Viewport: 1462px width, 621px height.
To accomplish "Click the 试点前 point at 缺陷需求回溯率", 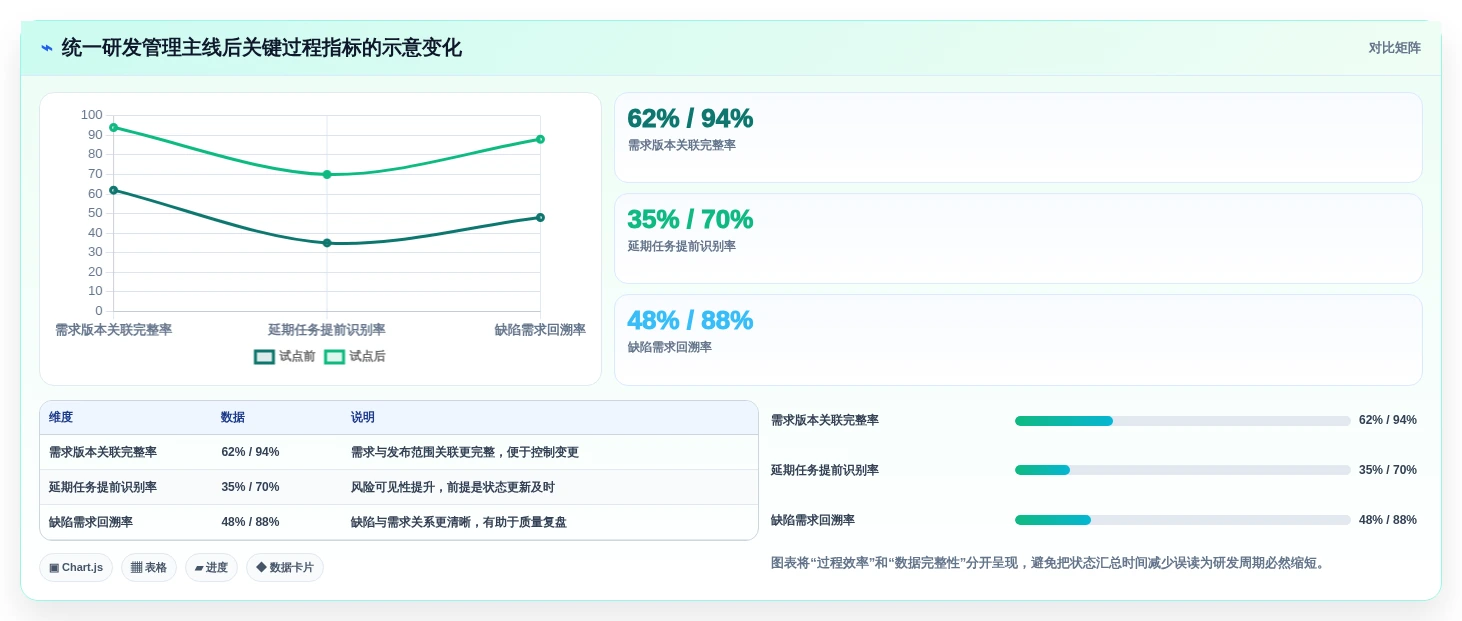I will coord(540,217).
